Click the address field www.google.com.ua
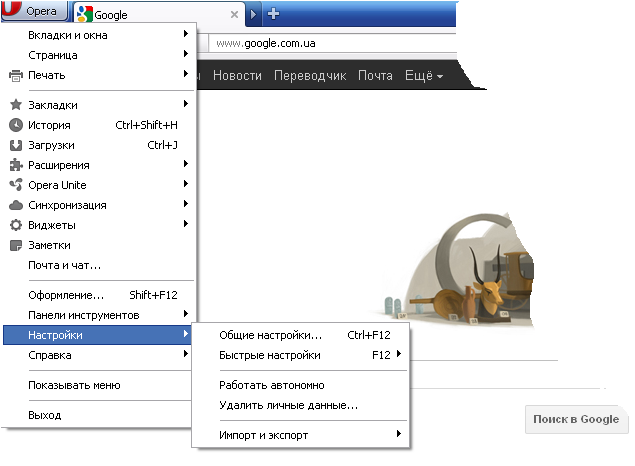The height and width of the screenshot is (466, 635). click(x=332, y=43)
